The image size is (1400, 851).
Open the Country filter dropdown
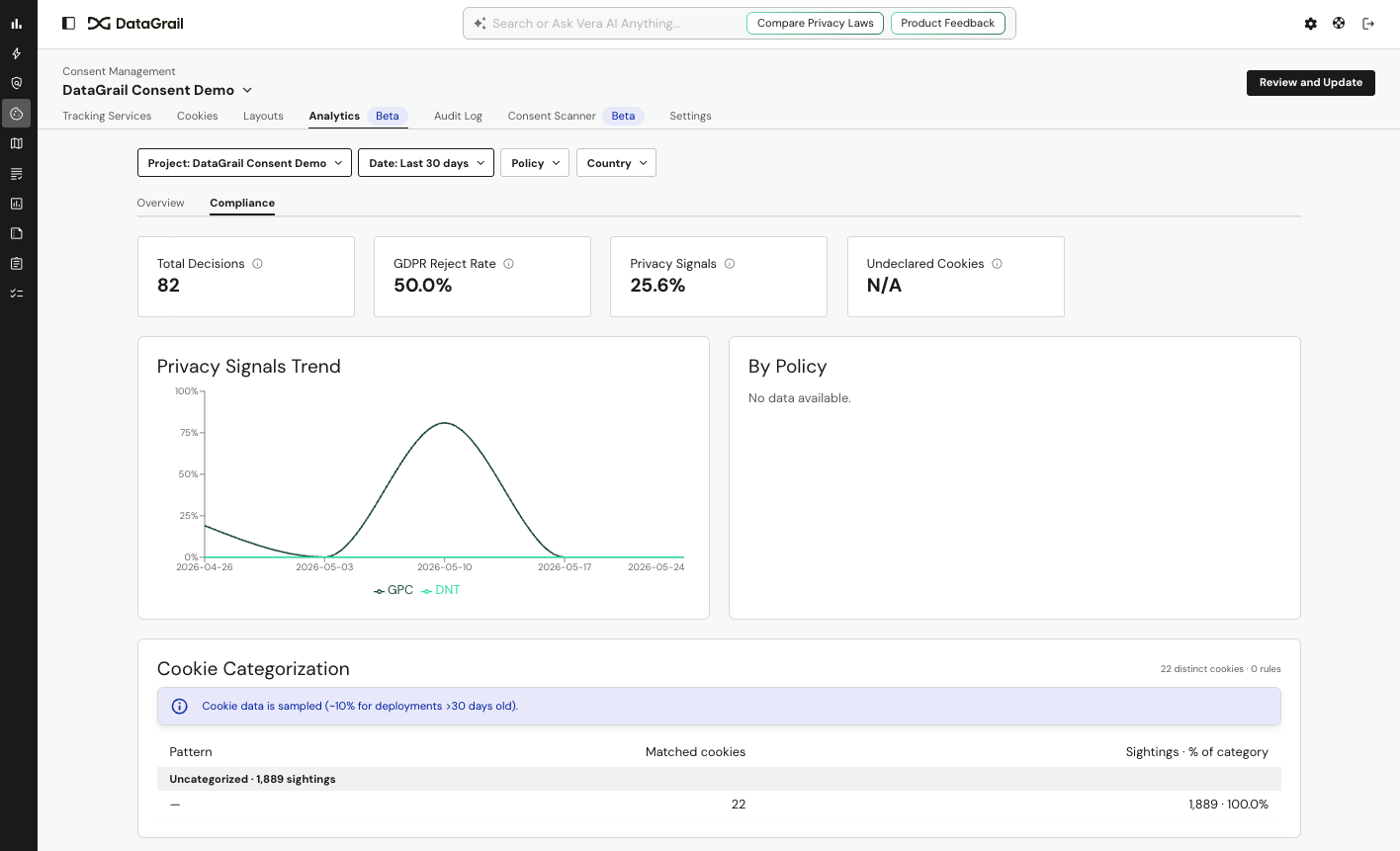pyautogui.click(x=616, y=163)
